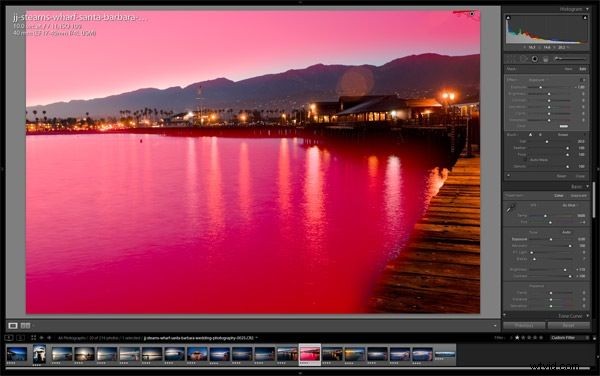
Task: Adjust the Recovery slider handle
Action: [570, 246]
